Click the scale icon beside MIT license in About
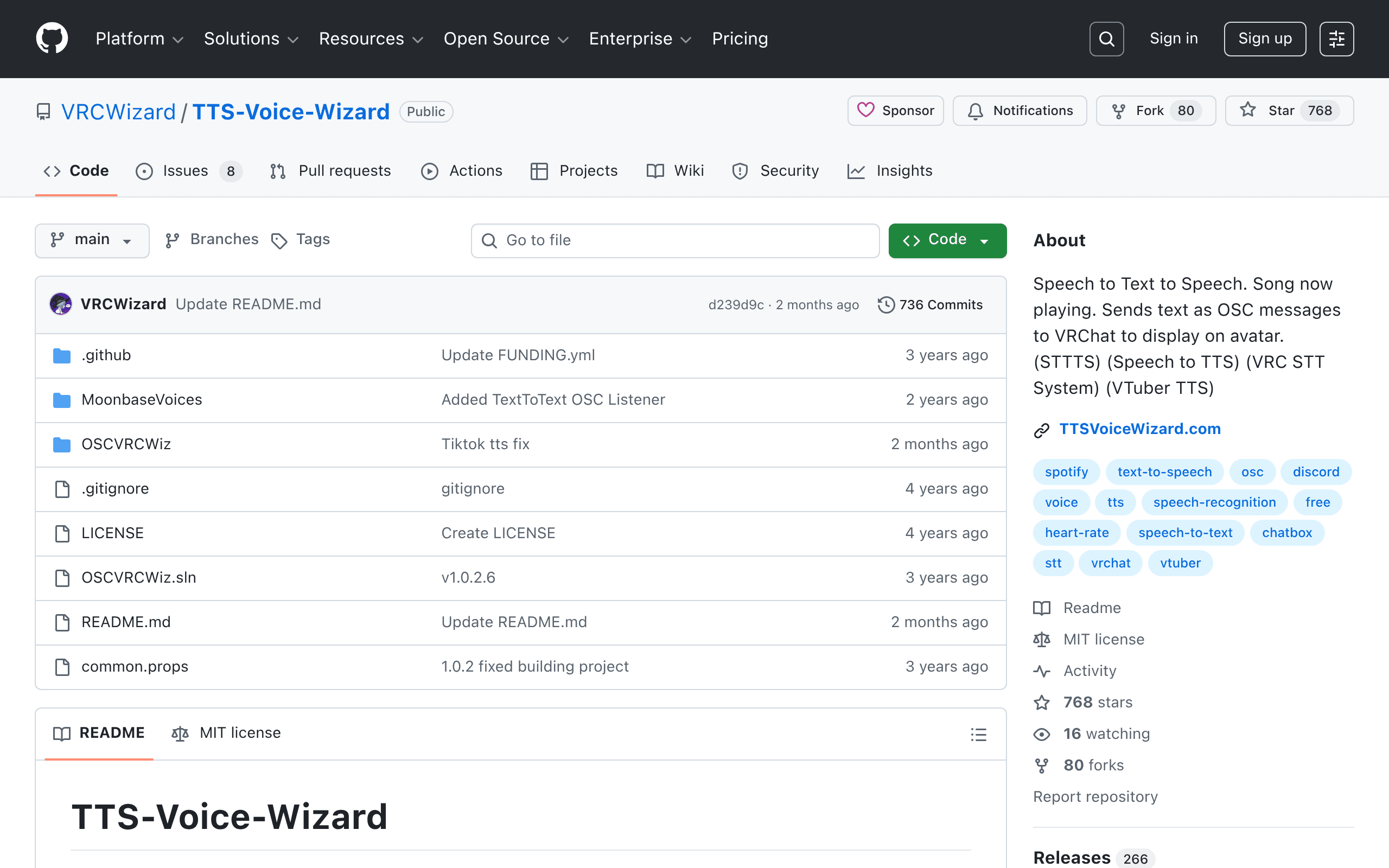 pyautogui.click(x=1042, y=640)
